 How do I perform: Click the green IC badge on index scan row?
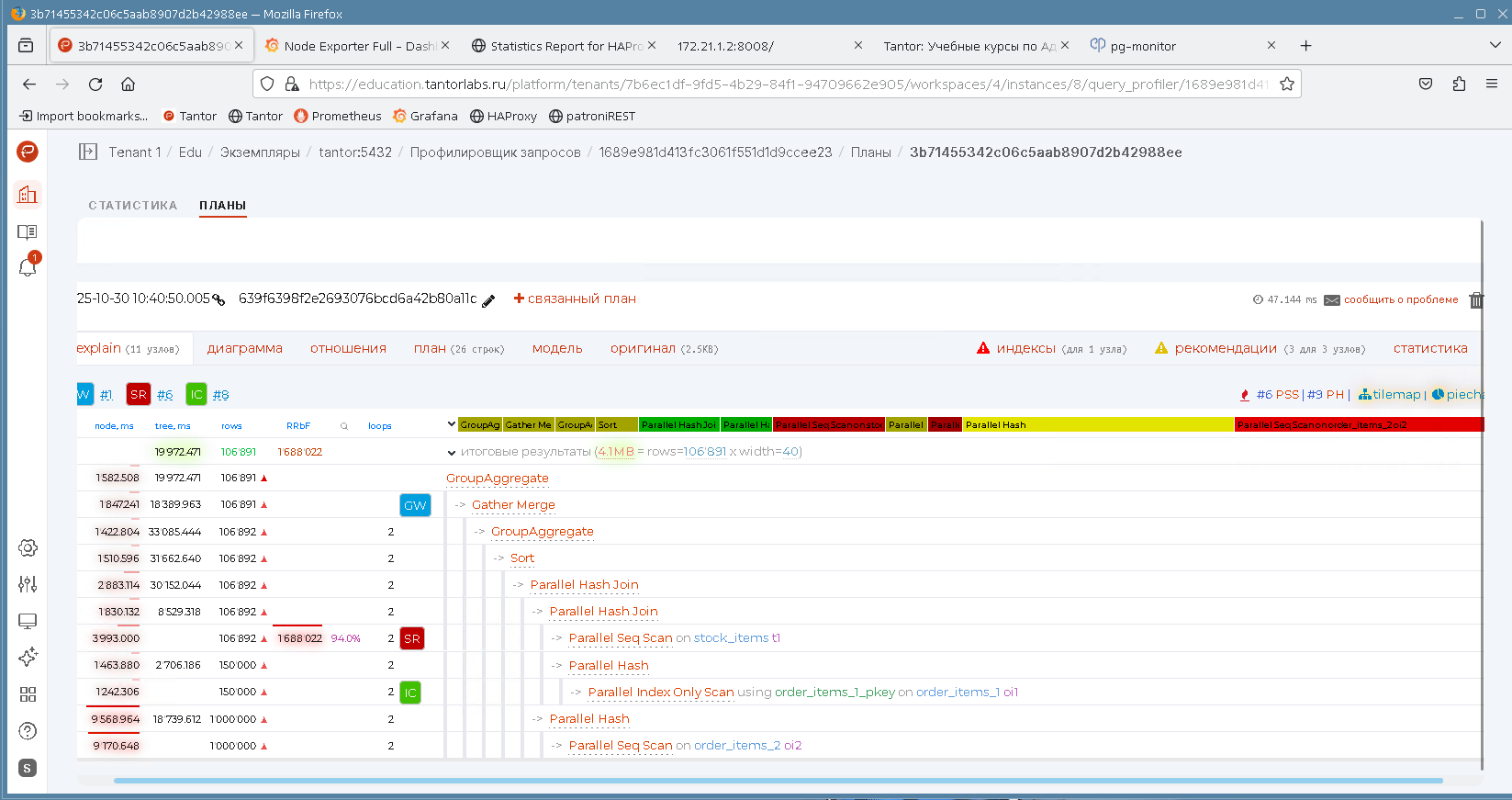(410, 693)
